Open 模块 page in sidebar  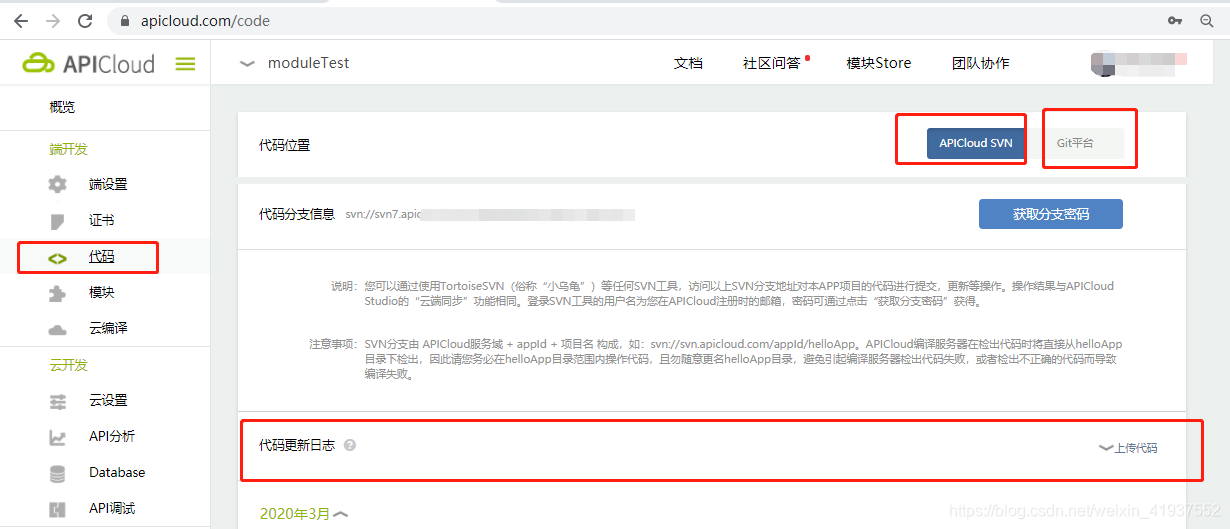coord(102,293)
